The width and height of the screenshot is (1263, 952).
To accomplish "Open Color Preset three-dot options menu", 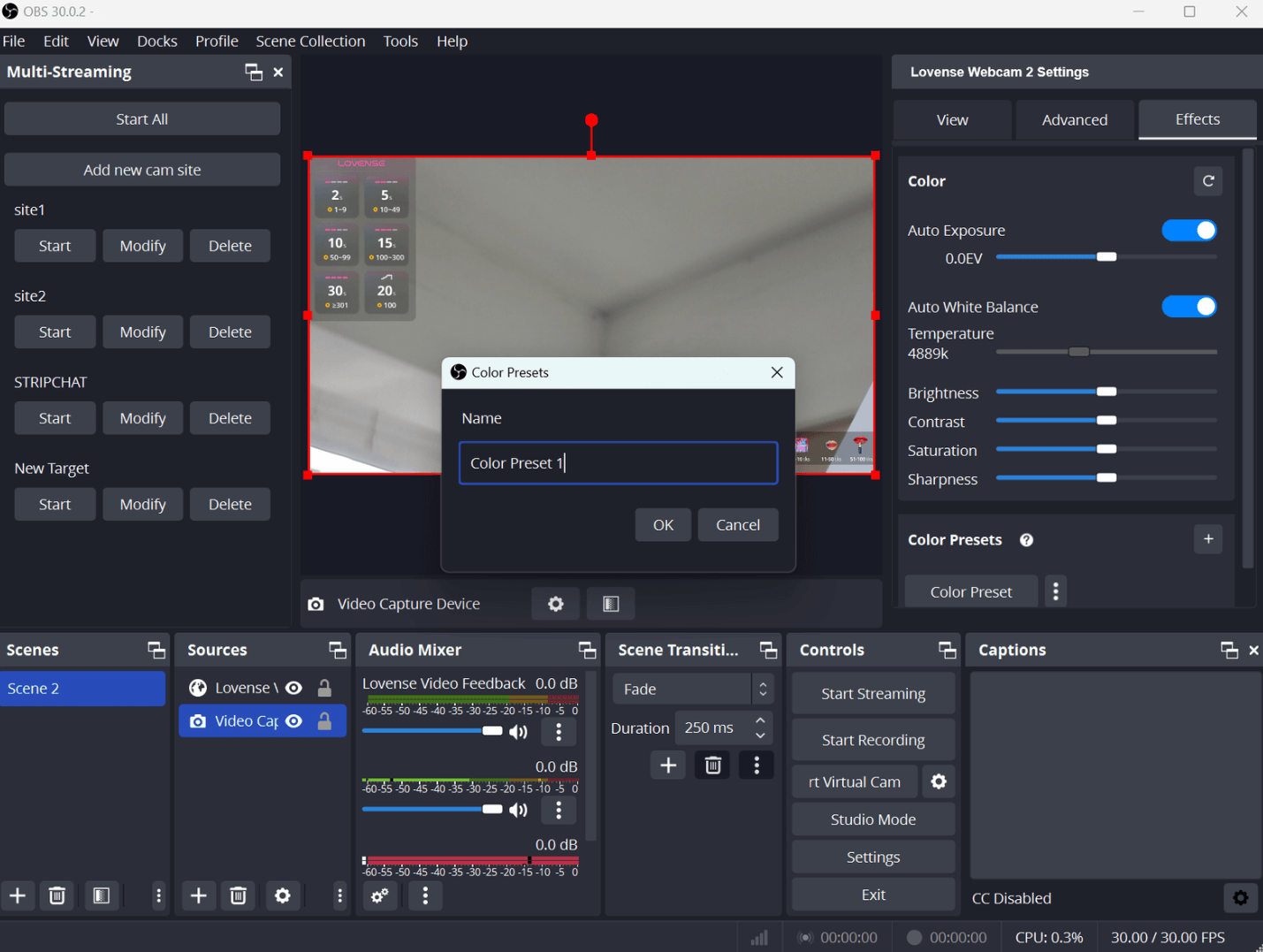I will 1055,591.
